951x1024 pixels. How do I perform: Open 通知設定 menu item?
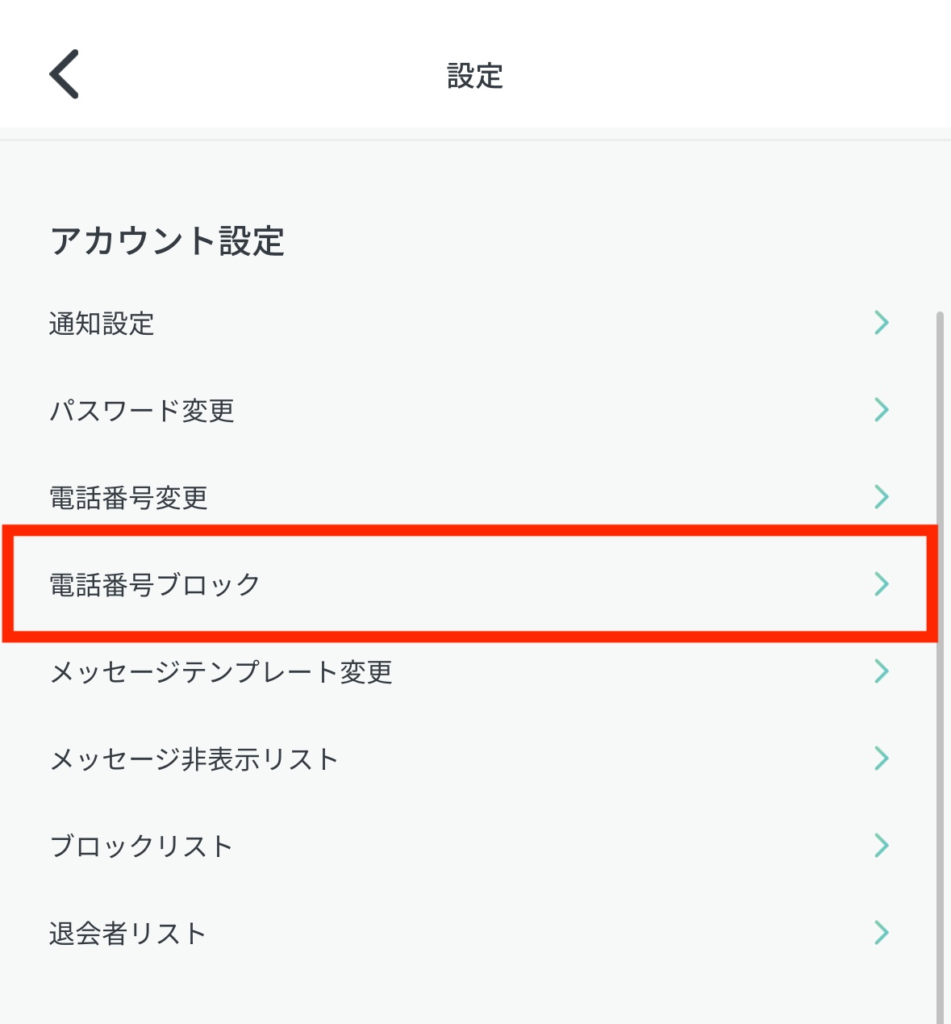click(102, 323)
